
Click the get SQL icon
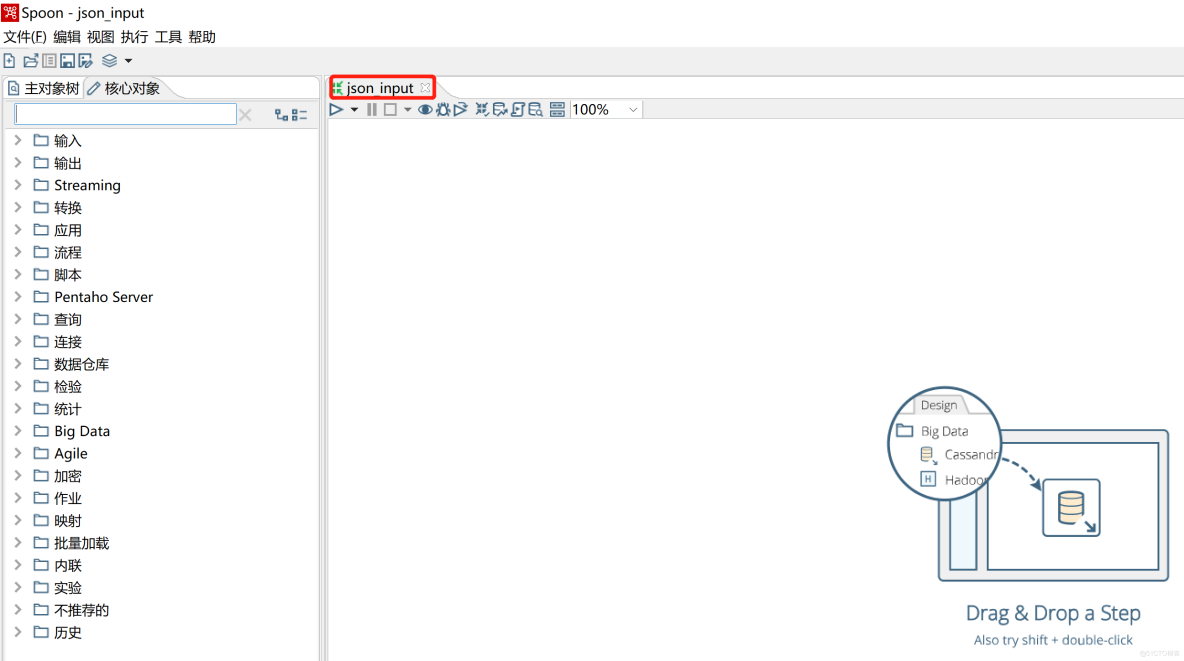(x=518, y=110)
